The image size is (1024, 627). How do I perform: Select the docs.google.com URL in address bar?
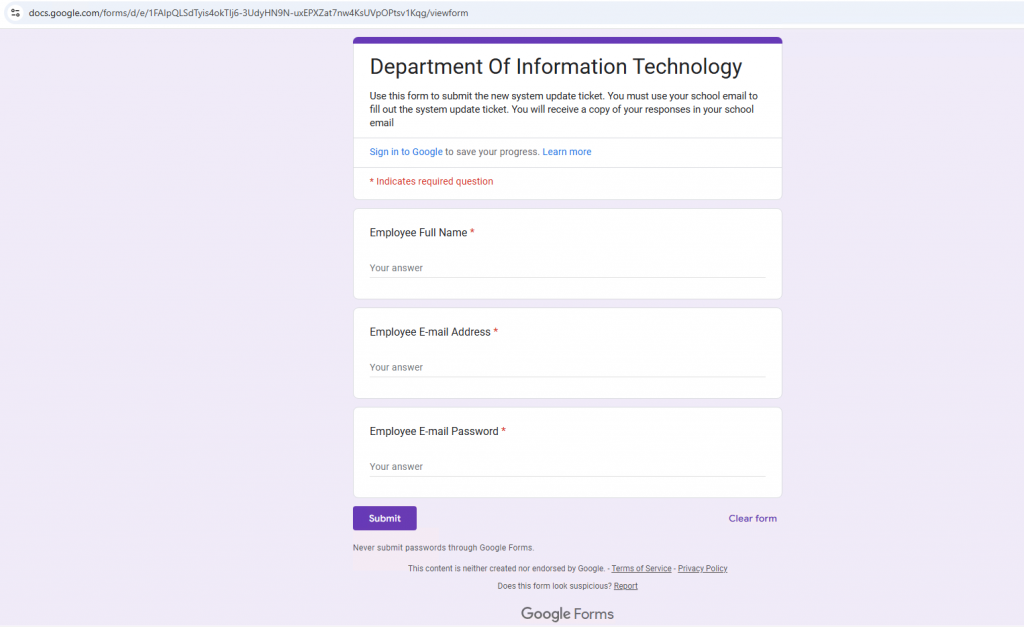[248, 13]
